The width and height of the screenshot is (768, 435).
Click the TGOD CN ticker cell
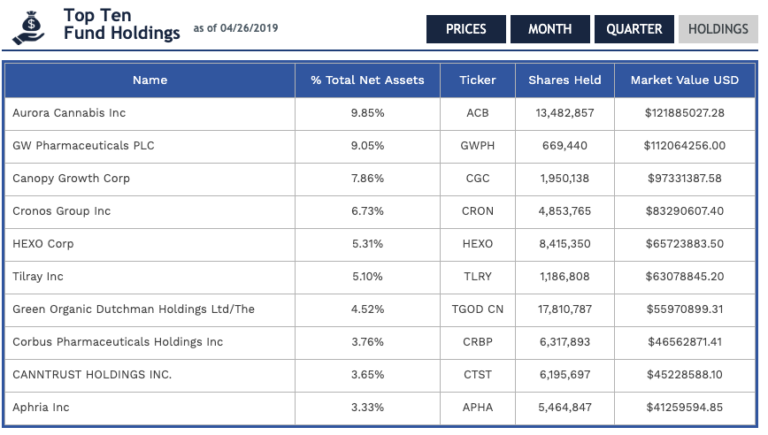tap(478, 310)
